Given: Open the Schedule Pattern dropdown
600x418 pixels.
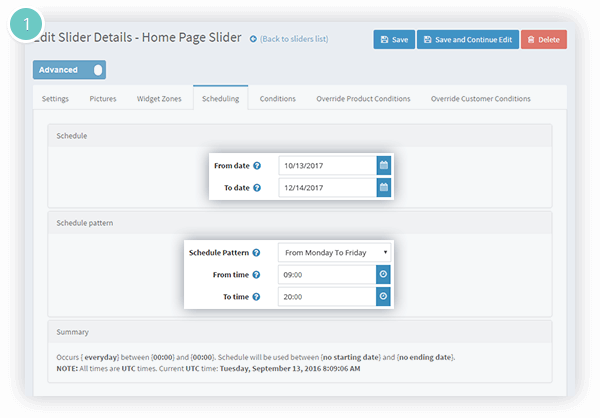Looking at the screenshot, I should (334, 253).
